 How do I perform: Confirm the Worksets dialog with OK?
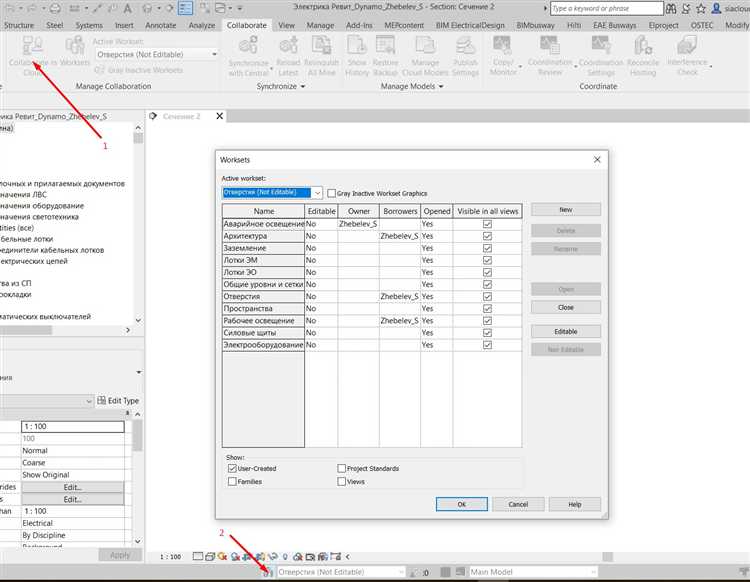[462, 504]
